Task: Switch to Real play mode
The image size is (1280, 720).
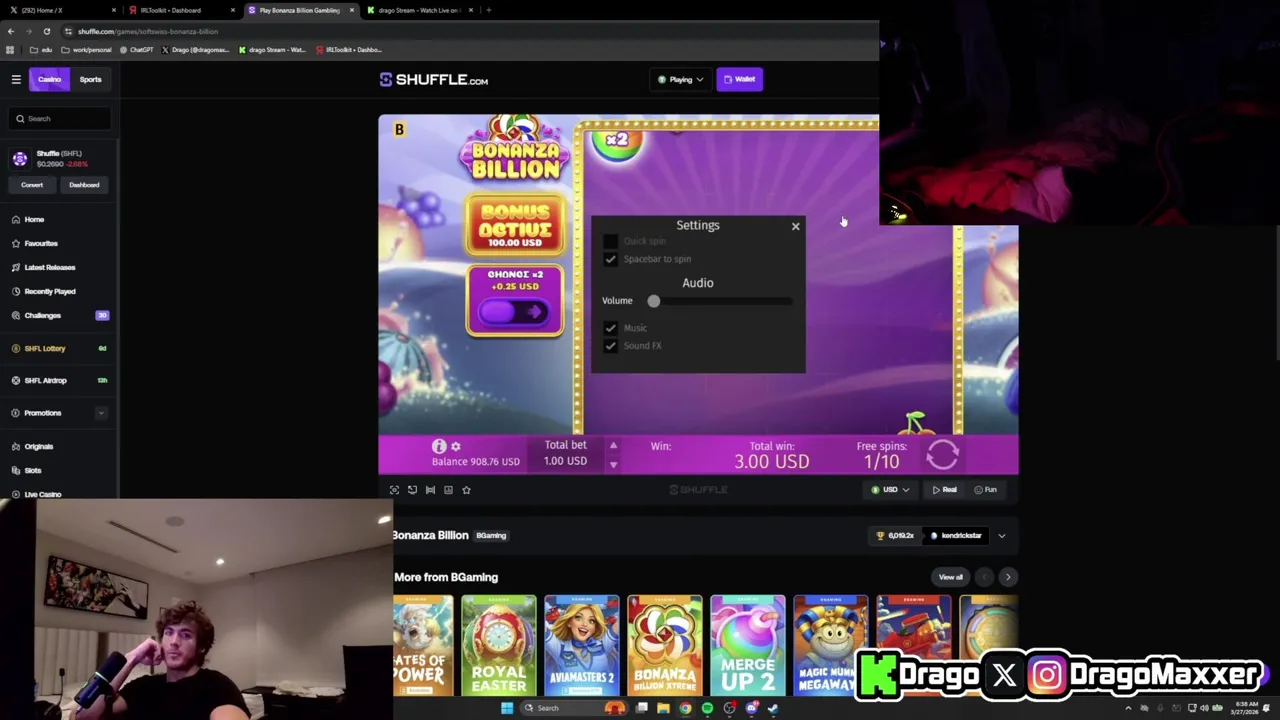Action: [944, 490]
